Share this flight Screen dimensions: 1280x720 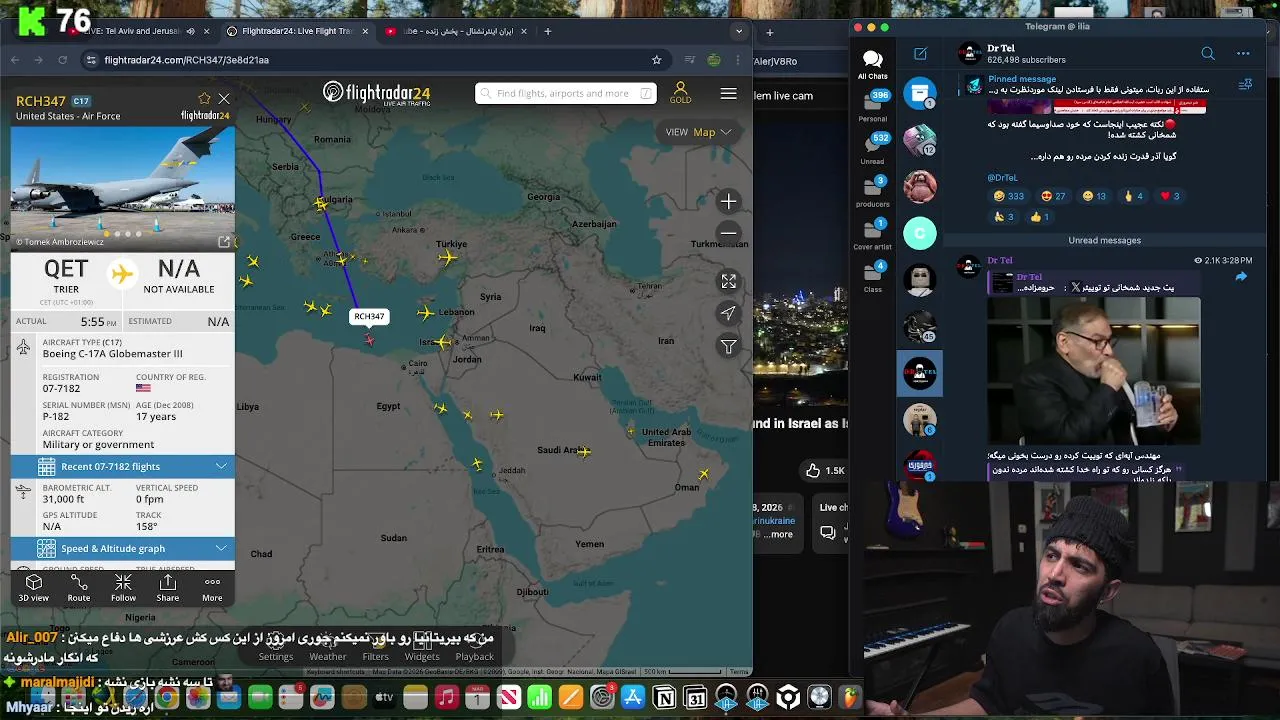click(167, 587)
